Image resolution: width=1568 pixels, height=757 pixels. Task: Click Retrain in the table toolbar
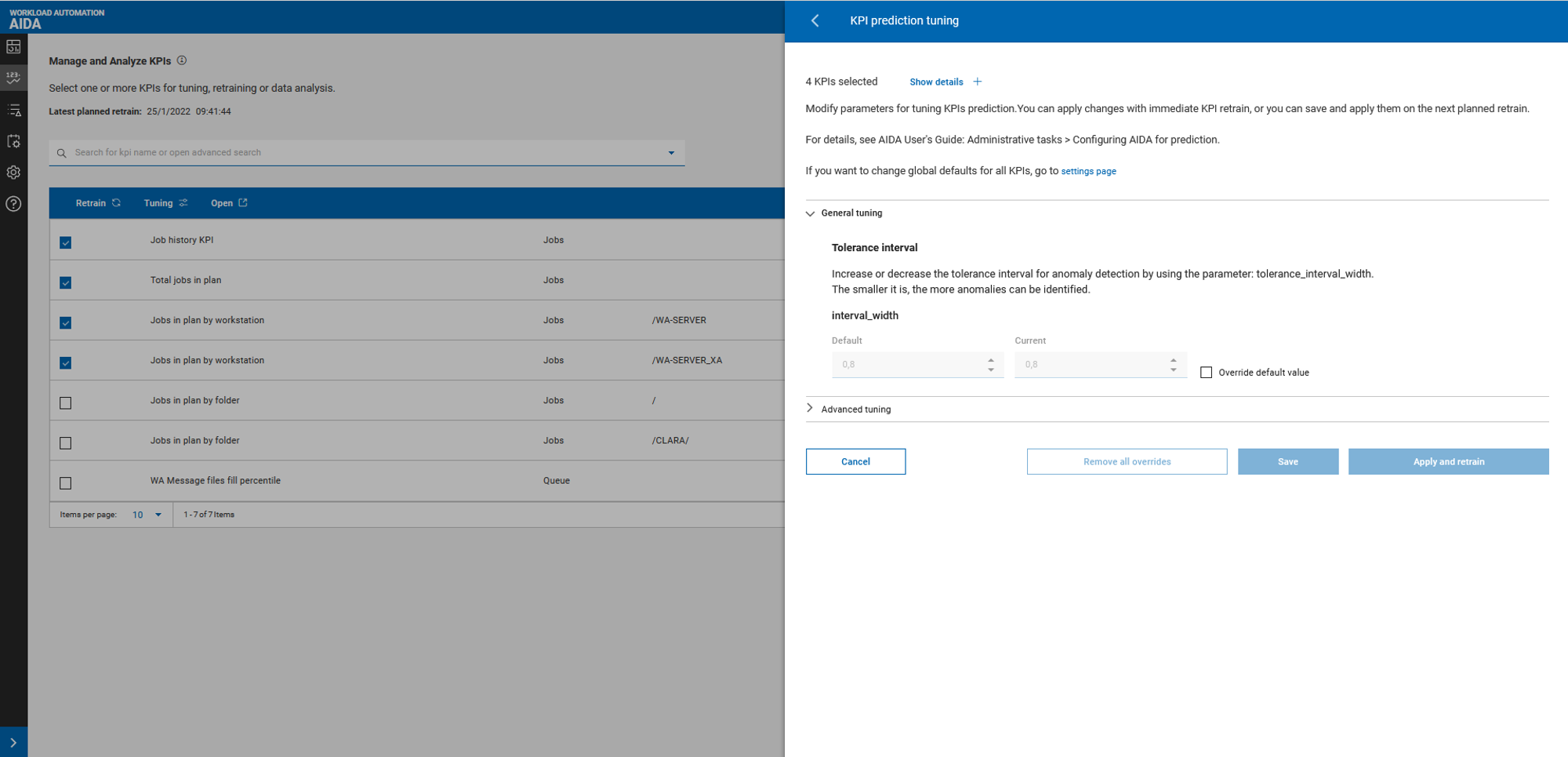97,203
